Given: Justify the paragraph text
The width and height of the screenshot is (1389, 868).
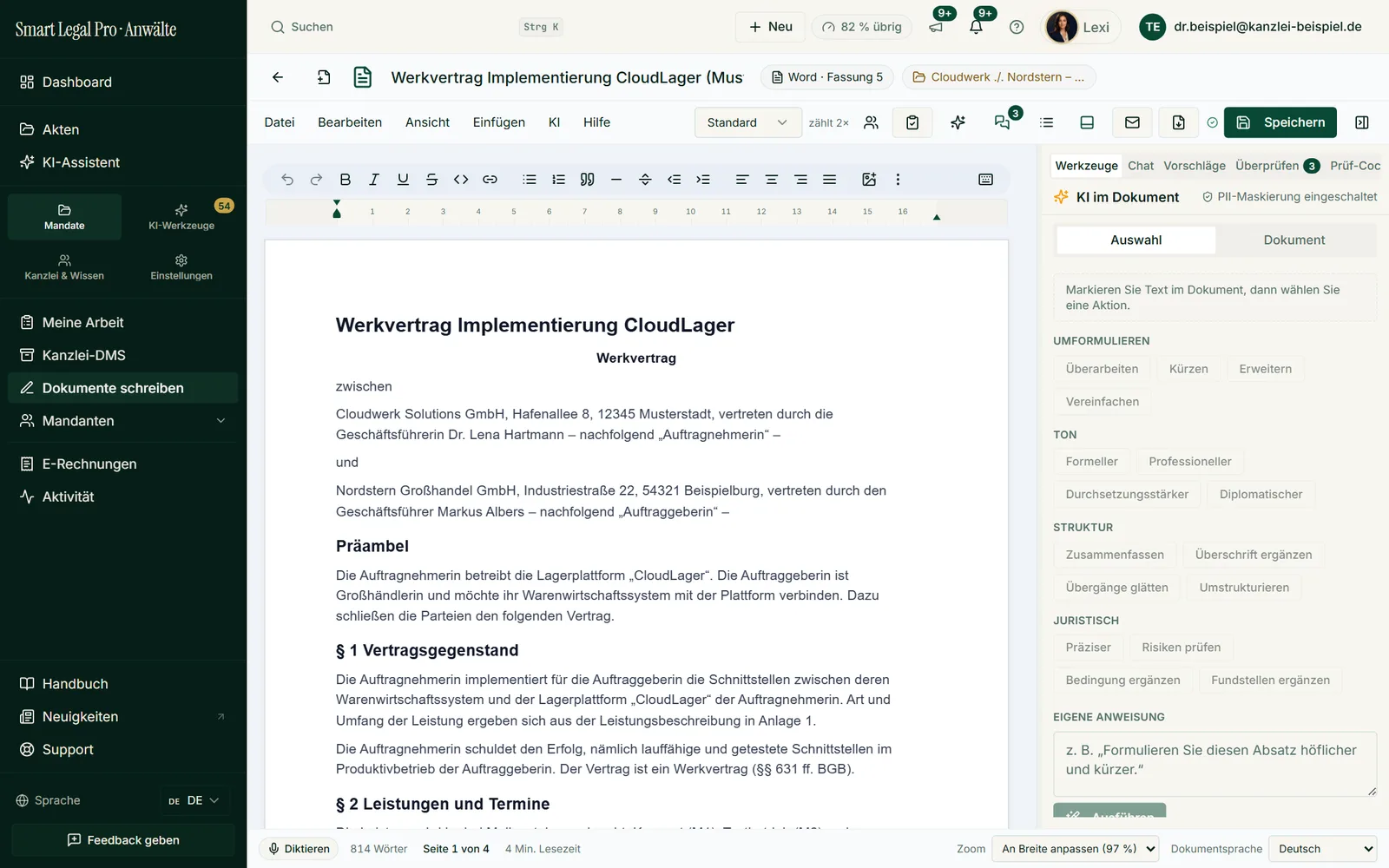Looking at the screenshot, I should 829,180.
